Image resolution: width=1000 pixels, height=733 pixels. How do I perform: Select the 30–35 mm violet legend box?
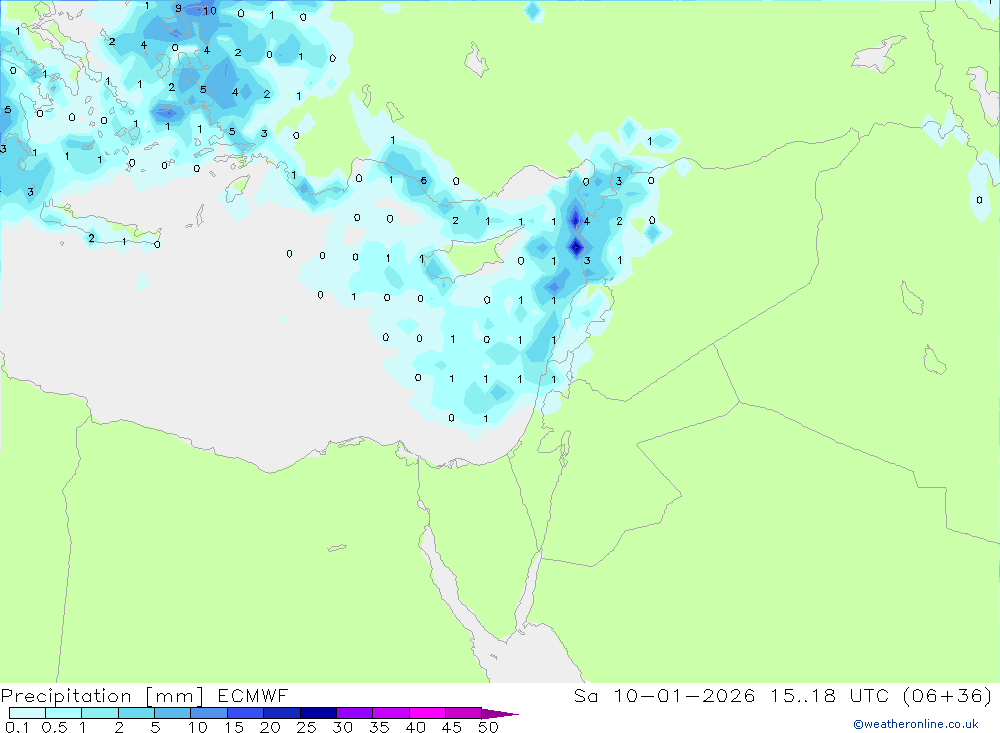(355, 713)
